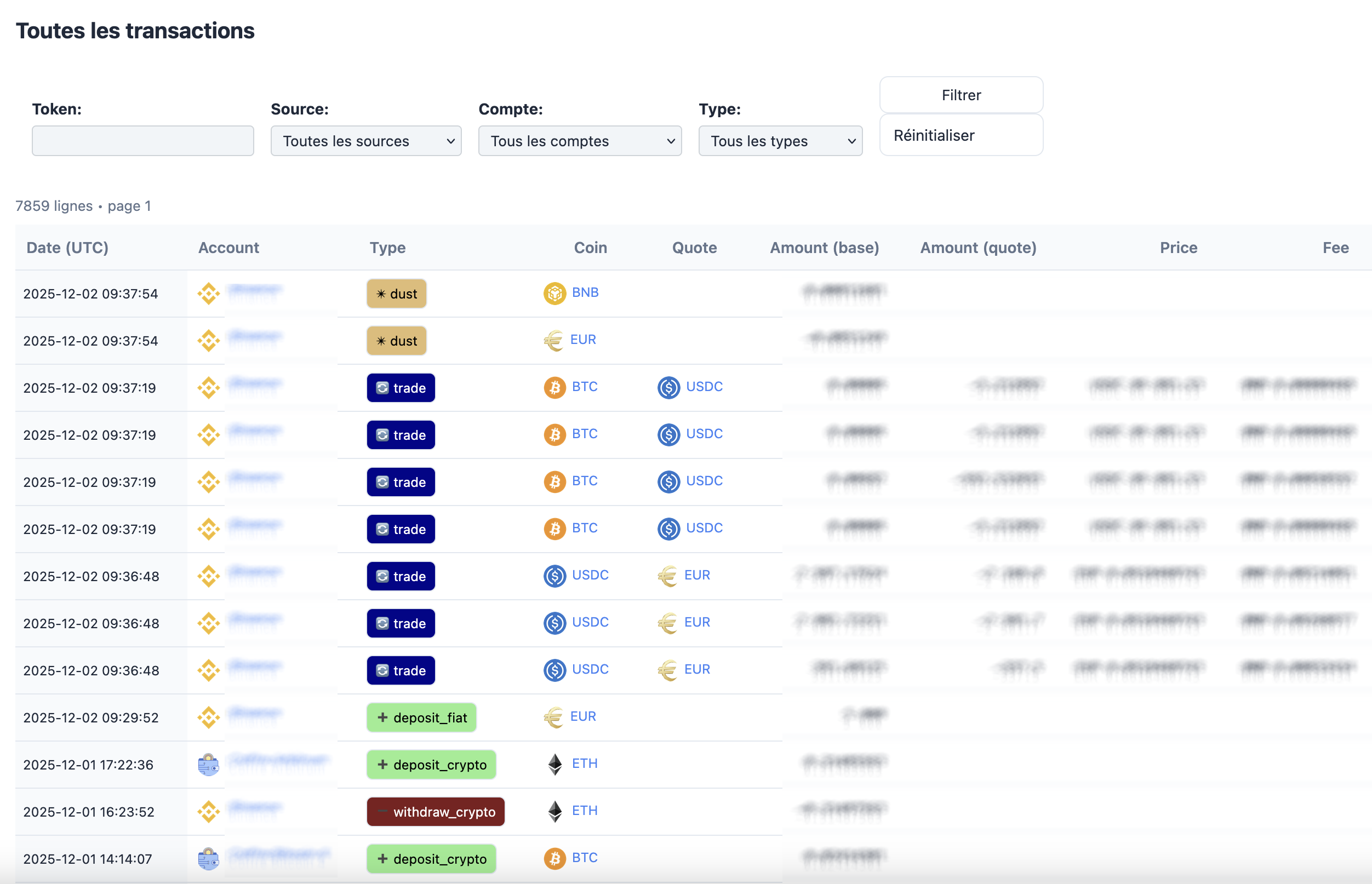
Task: Open the BNB token link
Action: click(585, 293)
